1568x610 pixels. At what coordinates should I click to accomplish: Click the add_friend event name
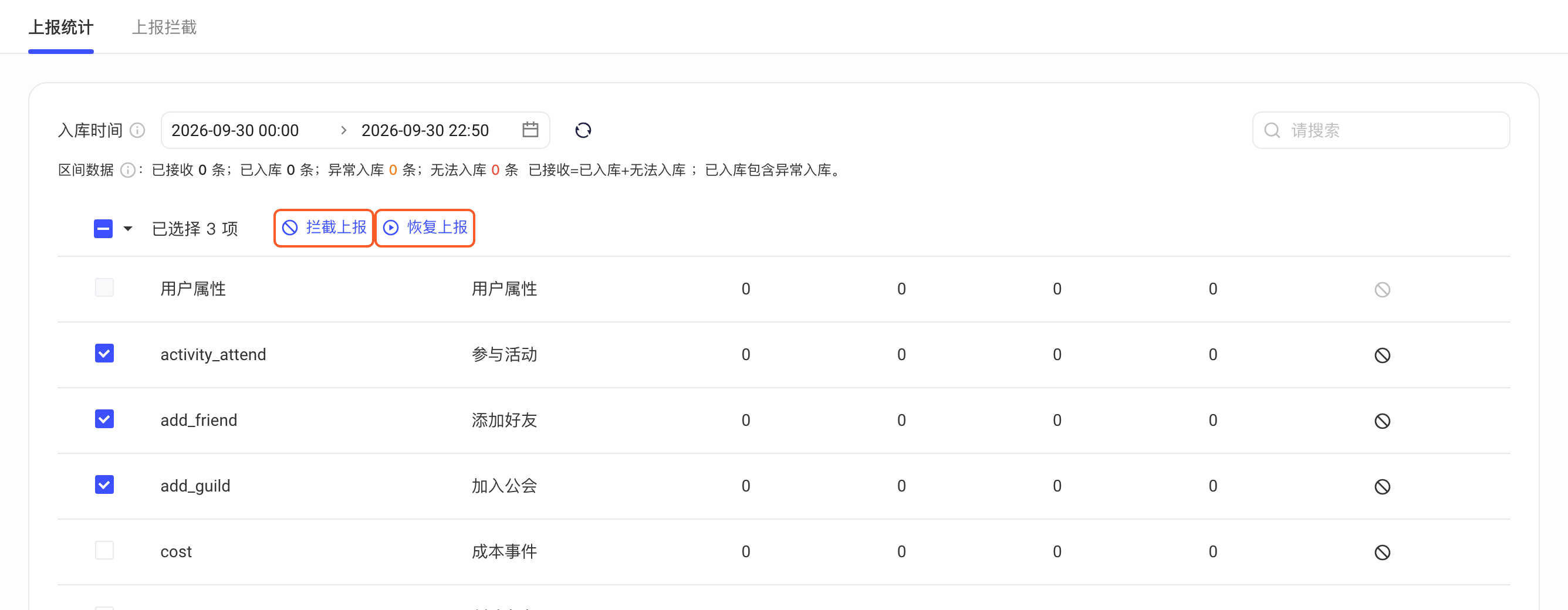[x=198, y=420]
